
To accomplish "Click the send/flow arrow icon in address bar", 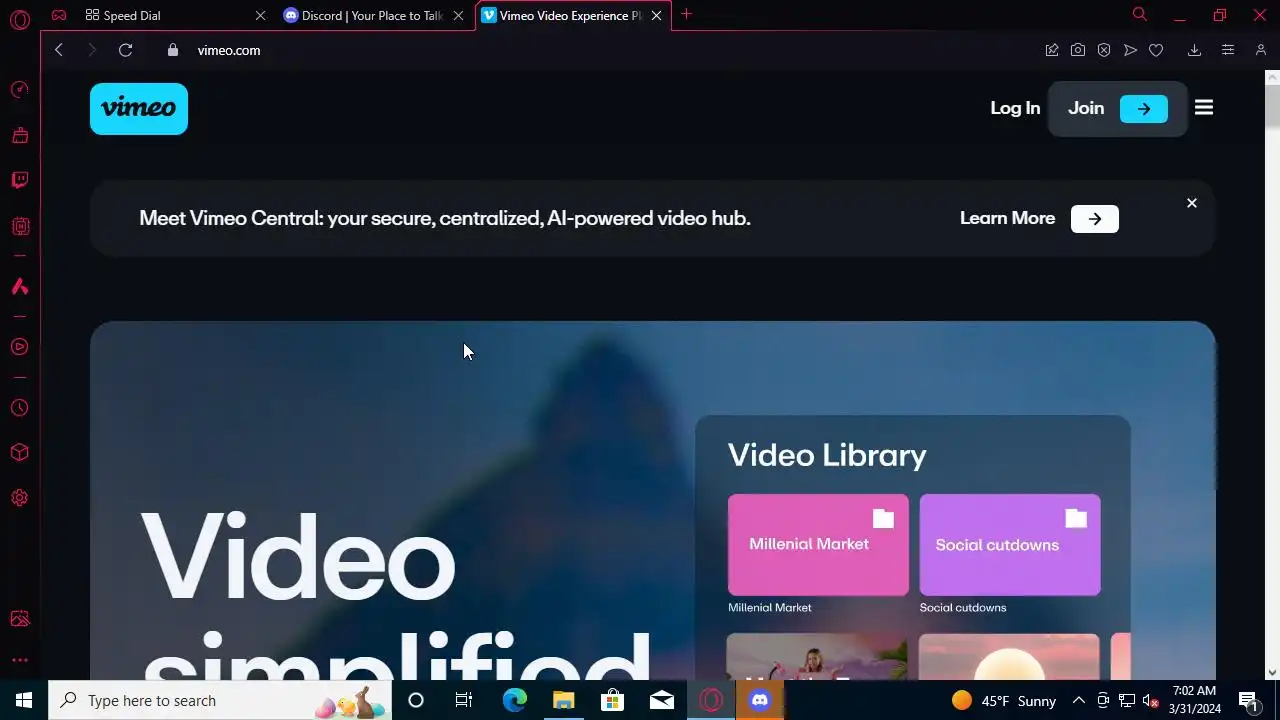I will click(x=1130, y=50).
